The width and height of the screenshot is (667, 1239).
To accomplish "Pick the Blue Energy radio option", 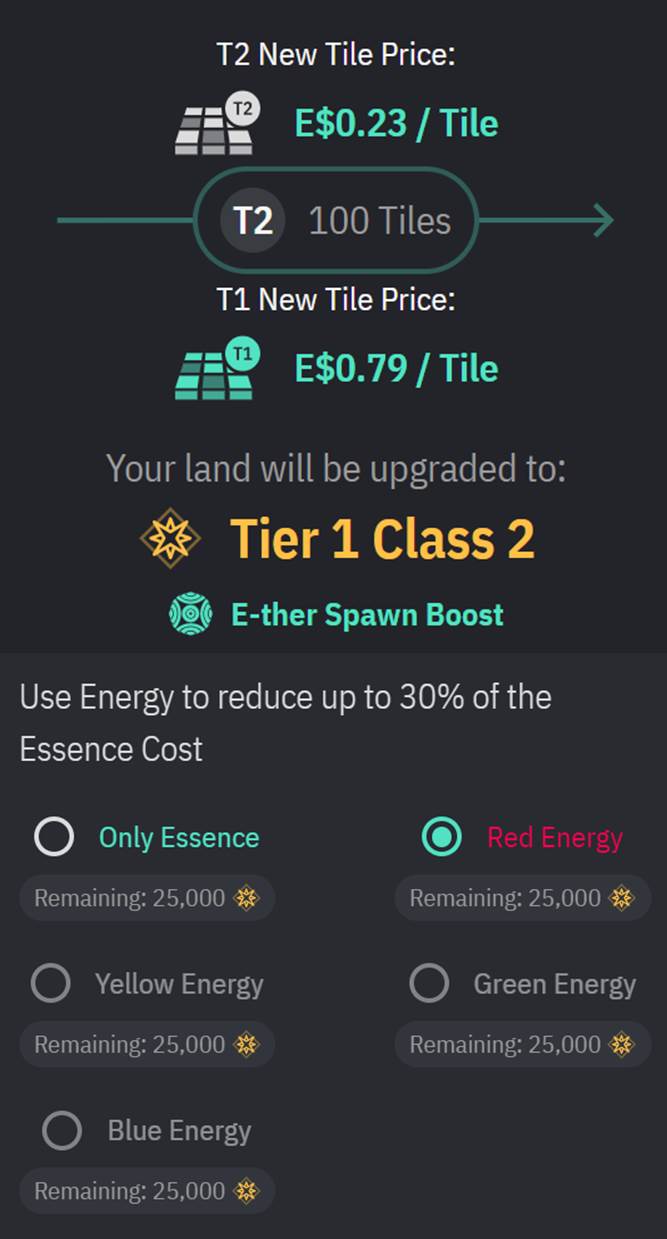I will 62,1131.
